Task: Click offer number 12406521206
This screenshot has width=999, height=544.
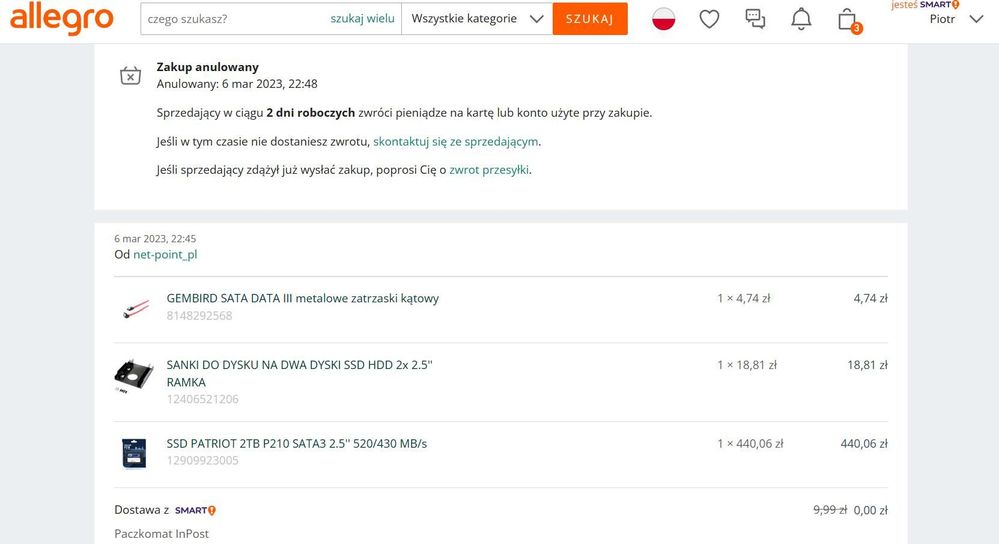Action: 203,399
